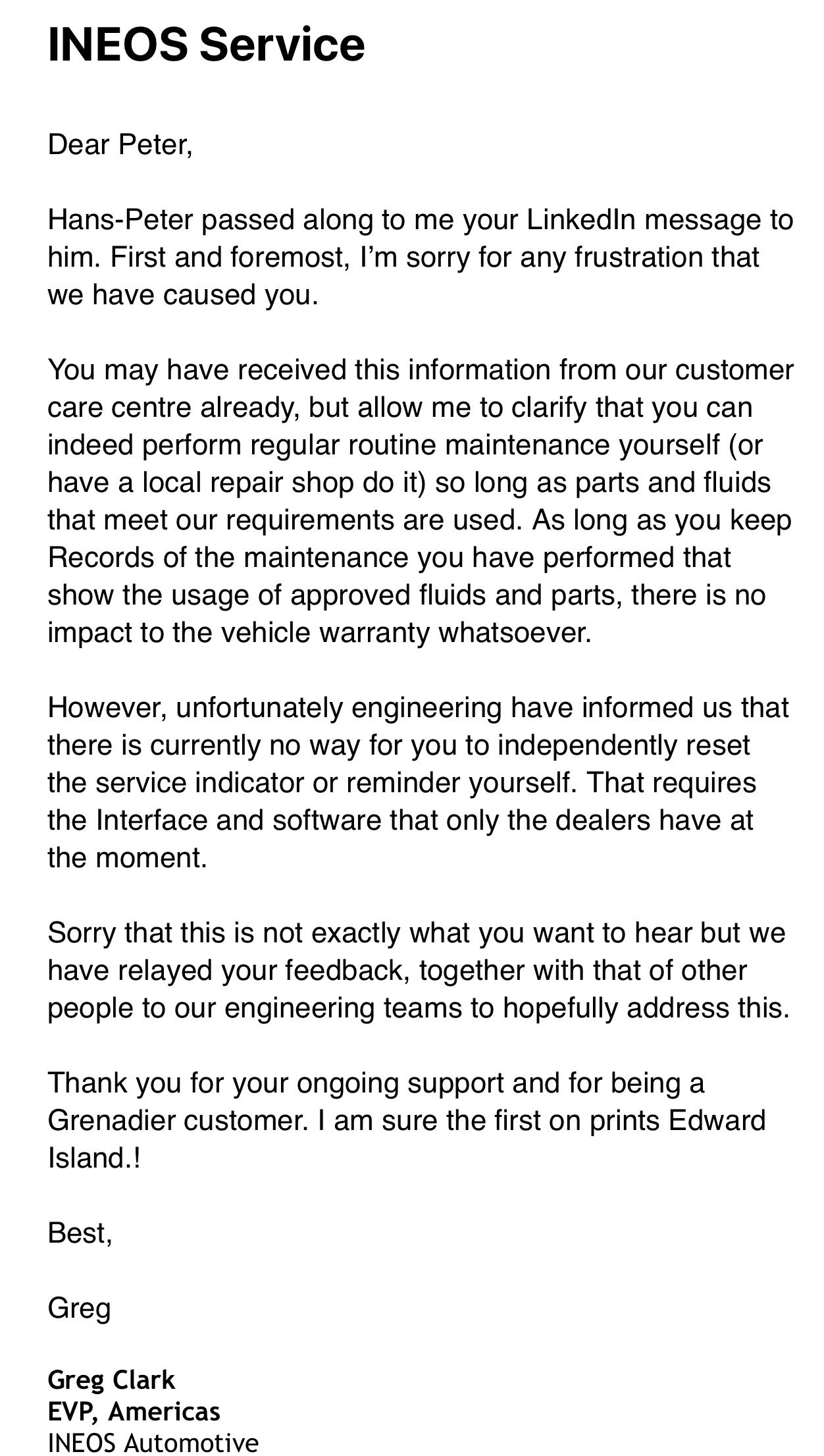This screenshot has height=1456, width=824.
Task: Click the bold Greg Clark name
Action: pyautogui.click(x=112, y=1380)
